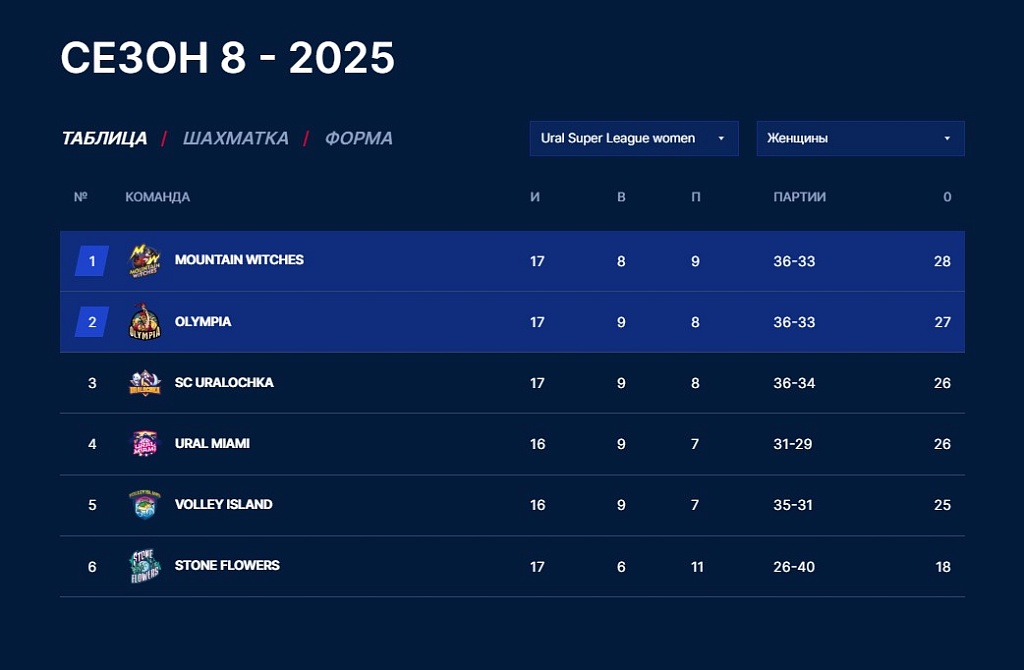
Task: Select the Ural Miami team logo
Action: click(144, 443)
